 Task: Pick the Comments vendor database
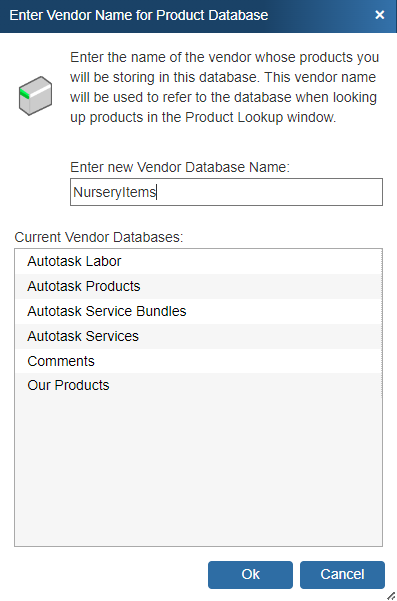pyautogui.click(x=198, y=361)
